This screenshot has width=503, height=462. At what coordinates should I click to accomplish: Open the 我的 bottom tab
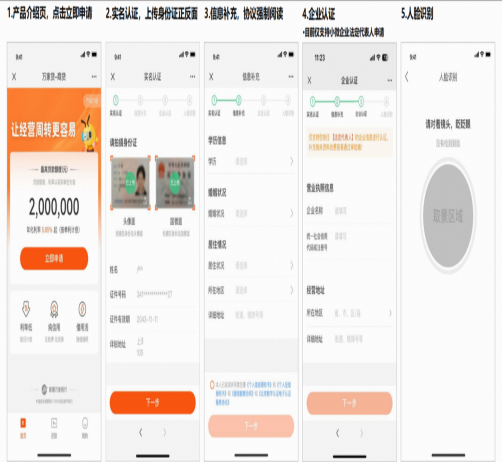85,428
